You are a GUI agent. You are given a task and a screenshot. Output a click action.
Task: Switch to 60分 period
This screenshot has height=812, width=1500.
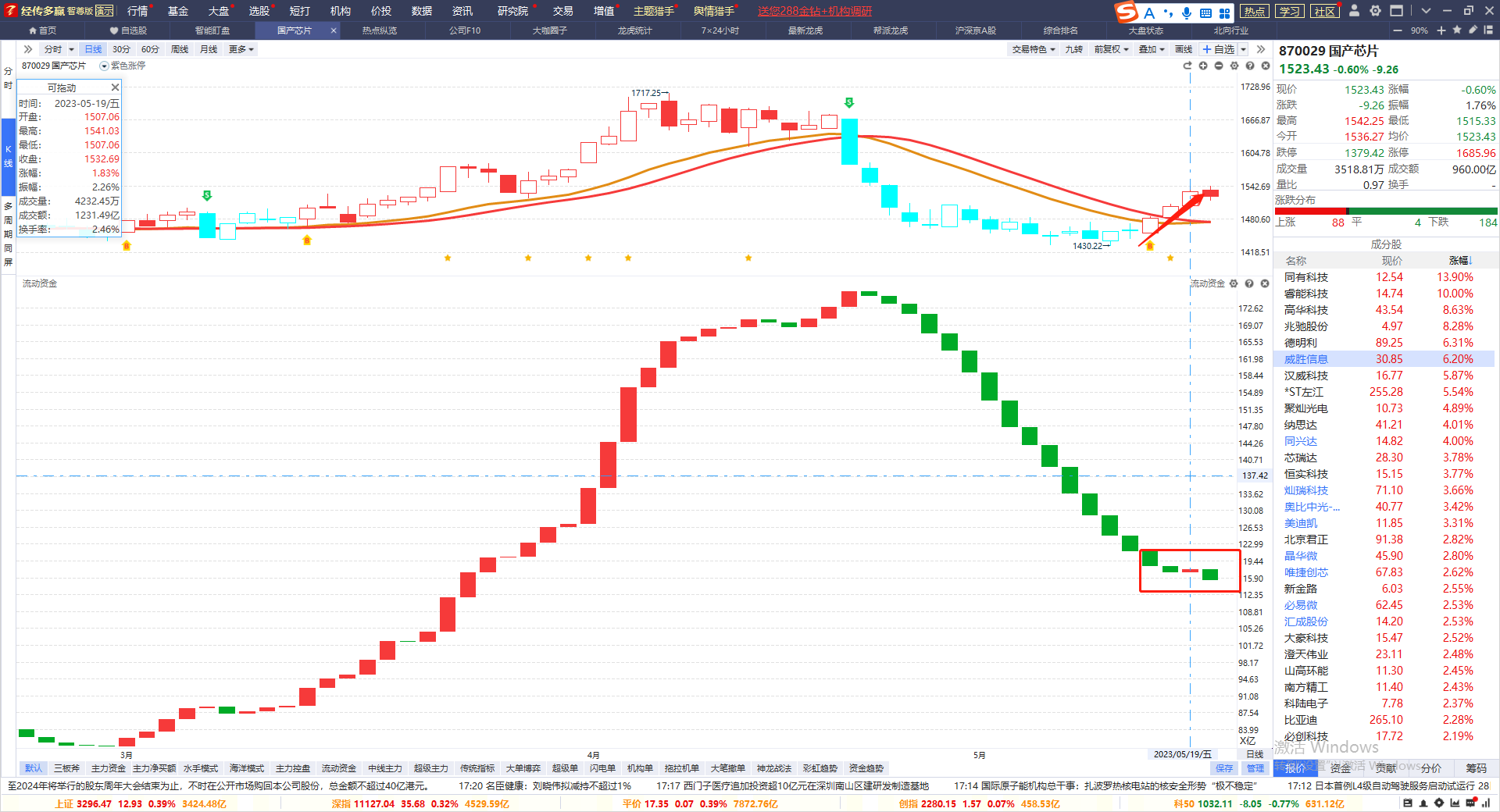150,49
